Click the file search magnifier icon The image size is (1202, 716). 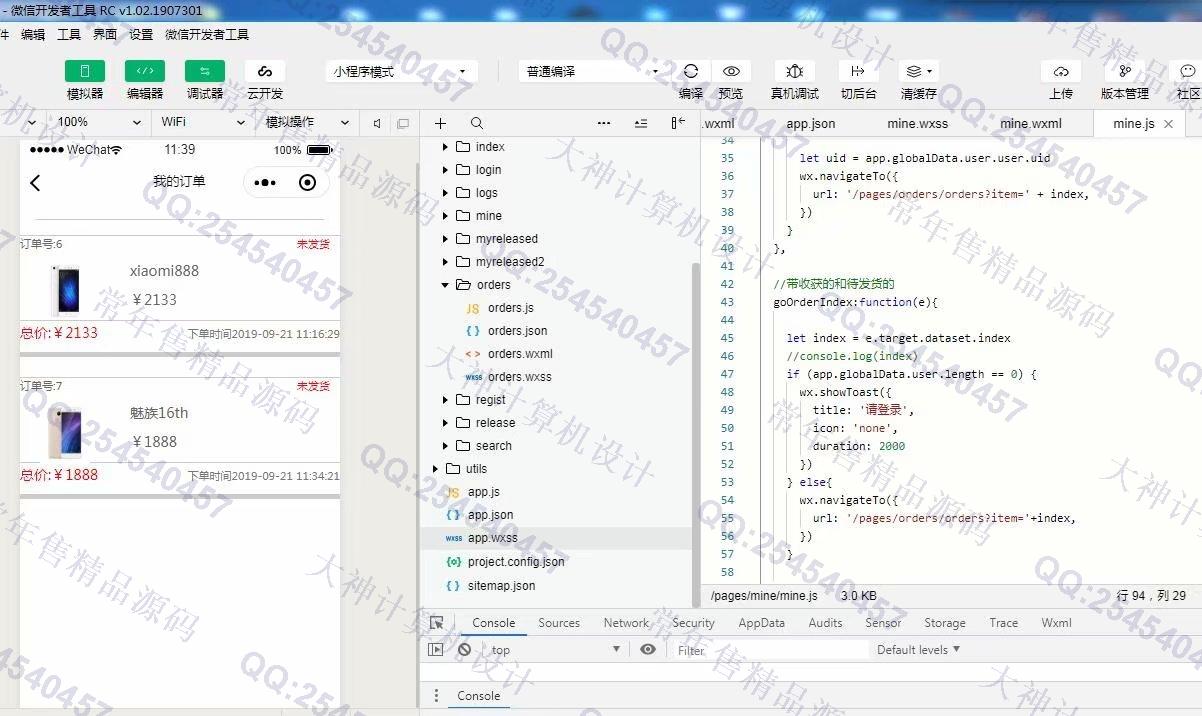pyautogui.click(x=477, y=123)
